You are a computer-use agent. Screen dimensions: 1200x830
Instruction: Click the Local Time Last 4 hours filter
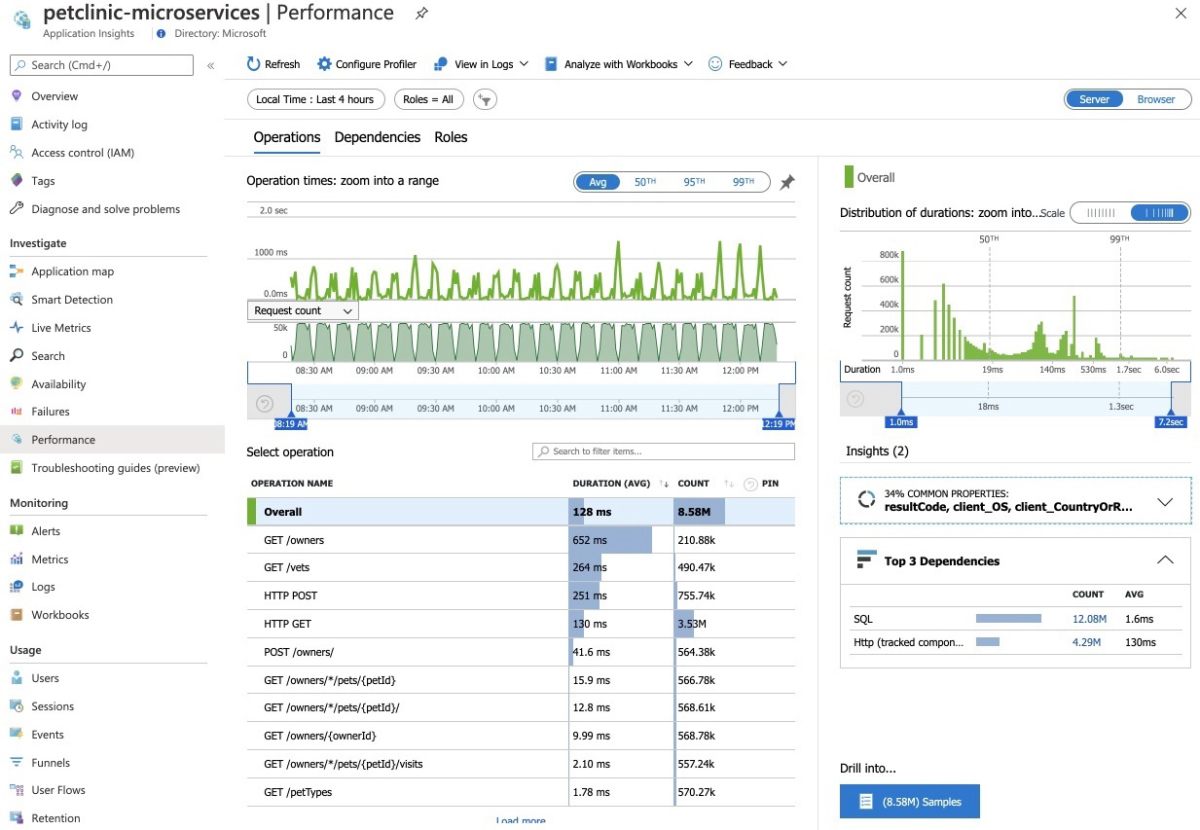[315, 99]
